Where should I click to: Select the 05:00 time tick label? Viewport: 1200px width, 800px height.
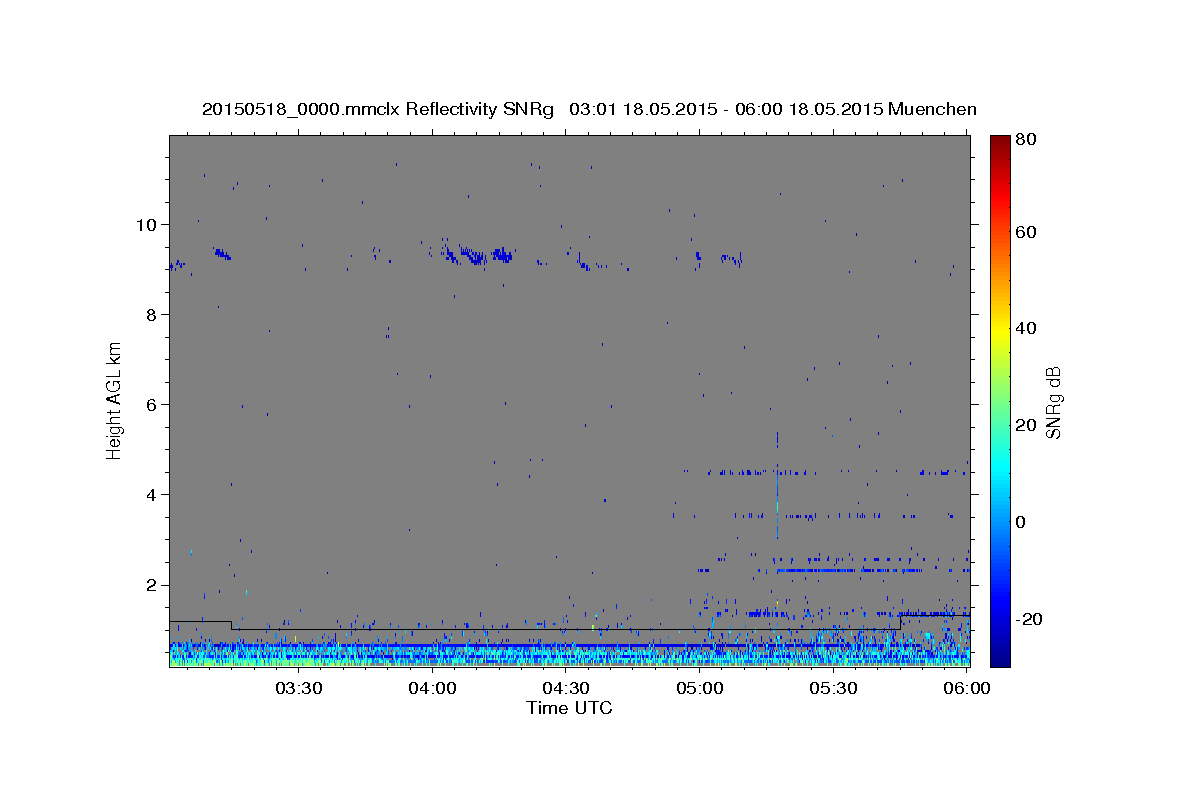pos(700,688)
